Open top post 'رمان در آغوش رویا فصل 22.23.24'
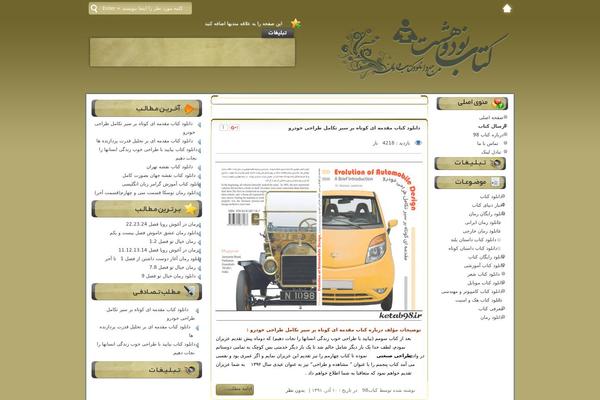600x400 pixels. [x=161, y=224]
